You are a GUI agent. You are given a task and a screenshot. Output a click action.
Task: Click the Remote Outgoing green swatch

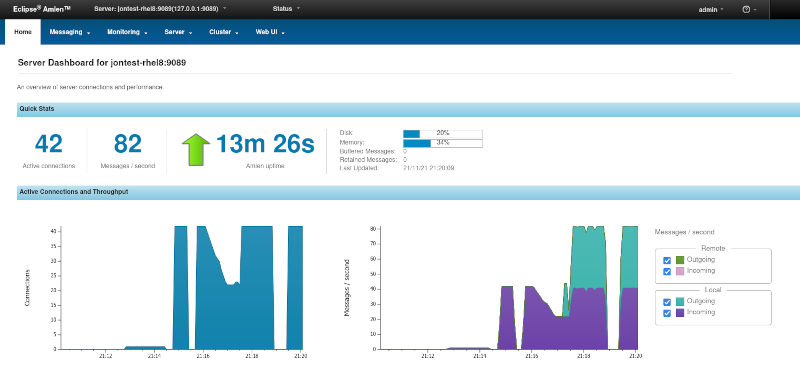point(680,260)
